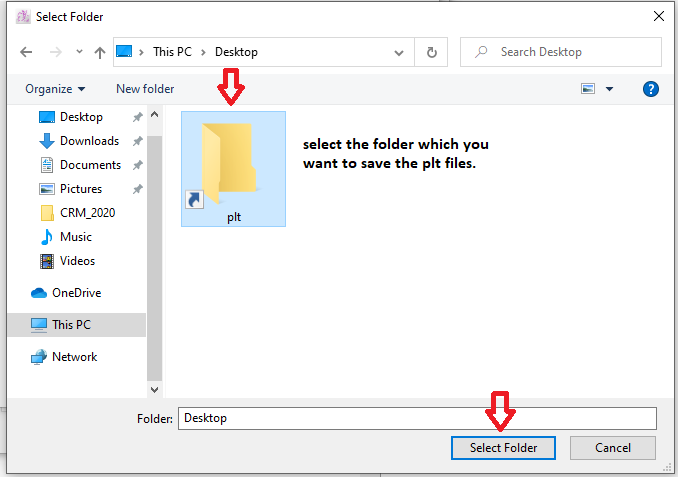Open the recent locations dropdown arrow

[x=78, y=52]
